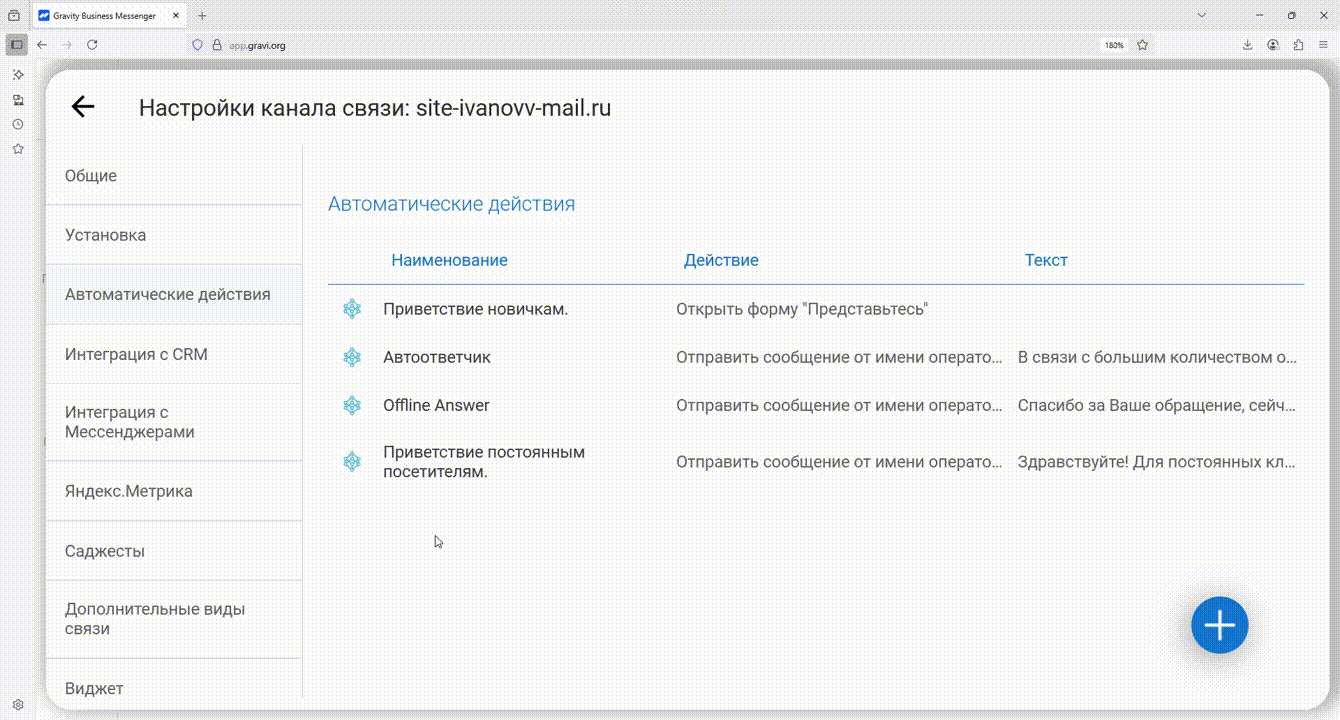Click the back arrow beside channel settings title
This screenshot has height=720, width=1340.
[x=82, y=107]
